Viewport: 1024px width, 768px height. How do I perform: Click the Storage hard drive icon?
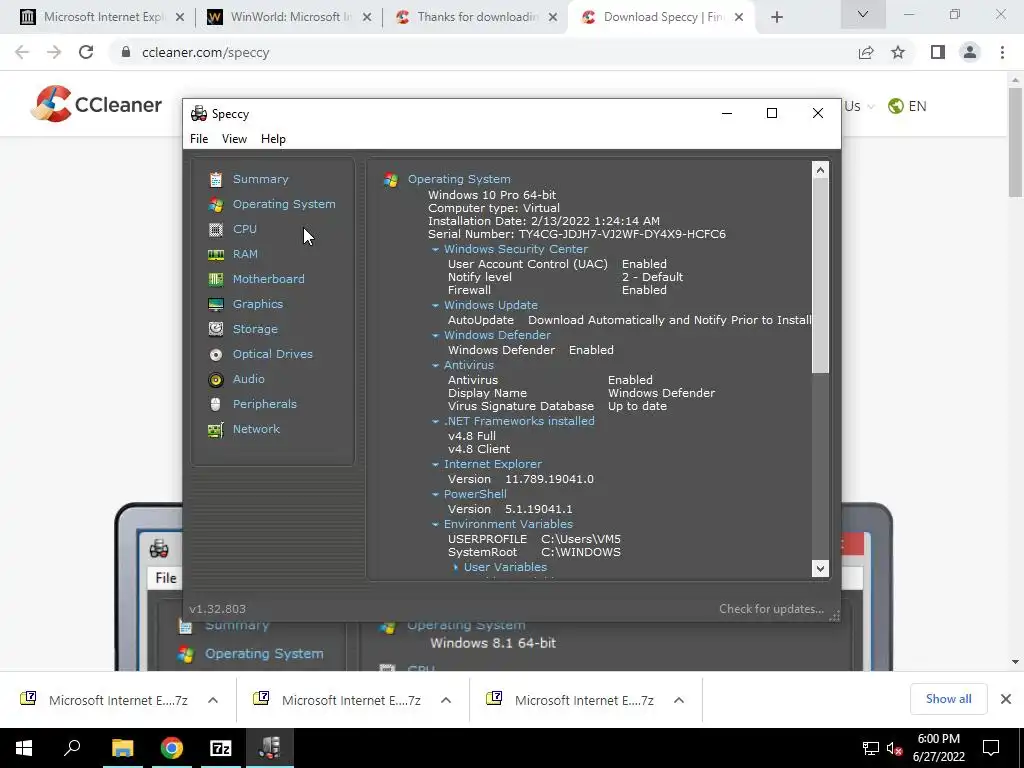[216, 329]
